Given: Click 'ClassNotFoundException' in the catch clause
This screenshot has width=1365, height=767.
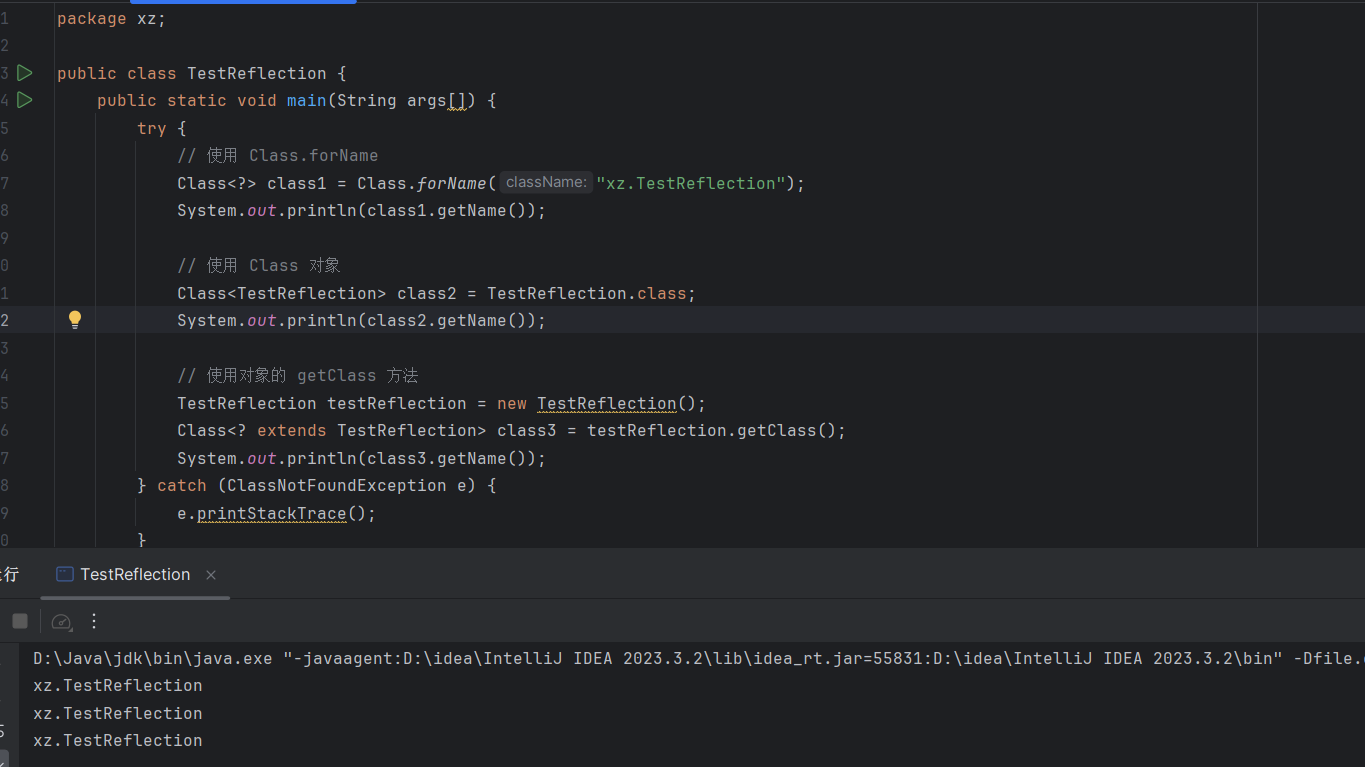Looking at the screenshot, I should 336,485.
